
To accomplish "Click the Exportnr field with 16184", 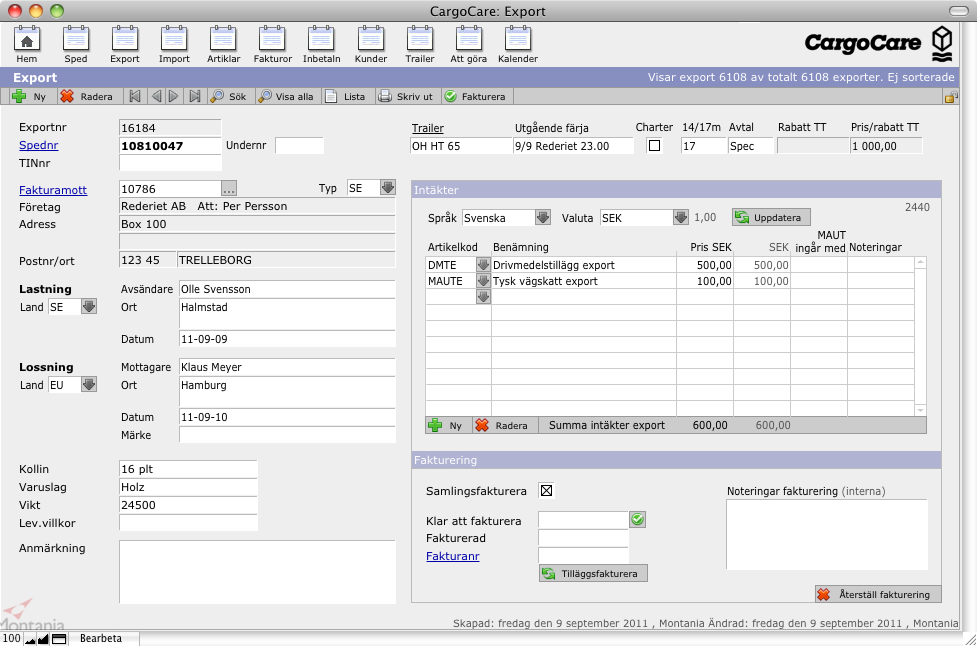I will [170, 128].
